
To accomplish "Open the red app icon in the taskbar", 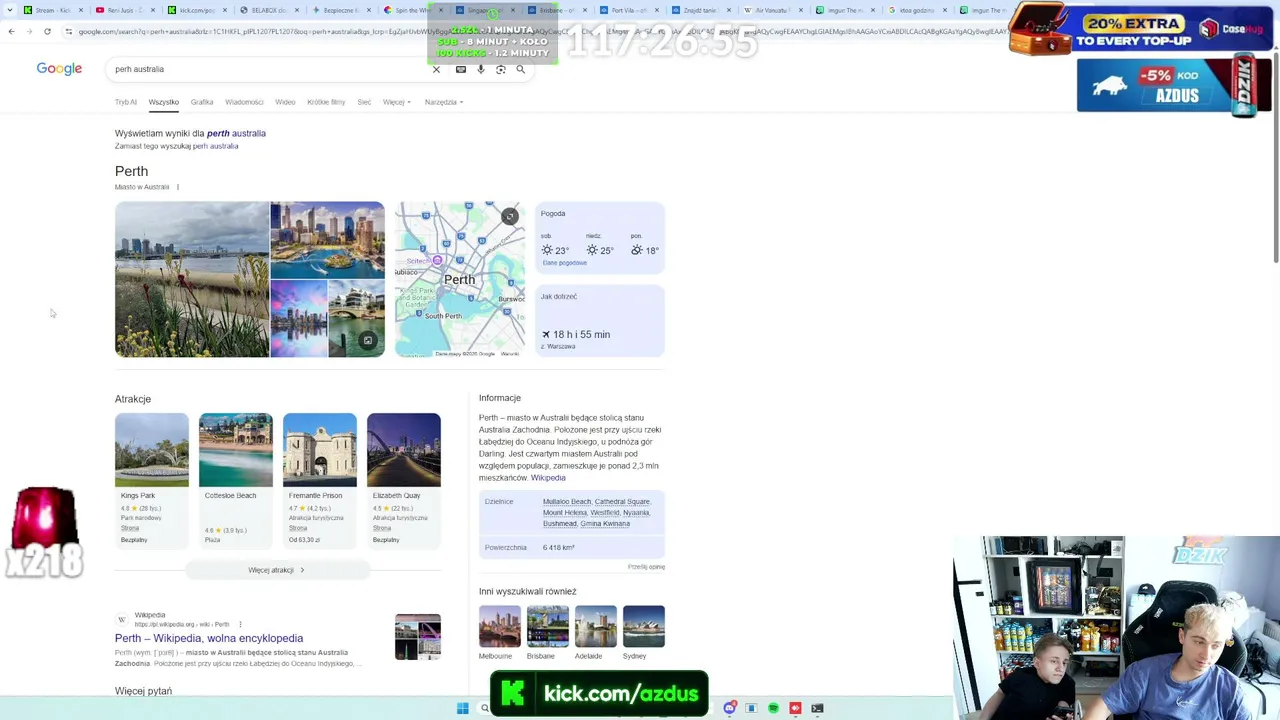I will 795,708.
